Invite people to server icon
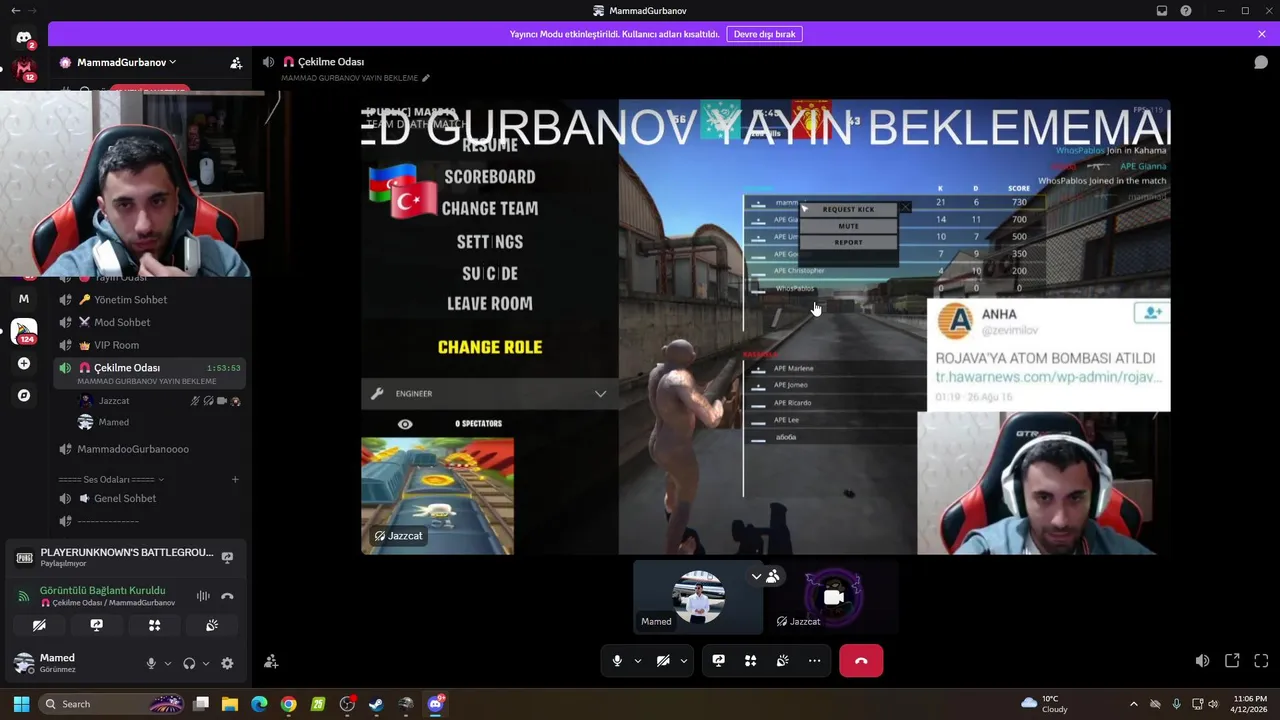The height and width of the screenshot is (720, 1280). coord(236,62)
